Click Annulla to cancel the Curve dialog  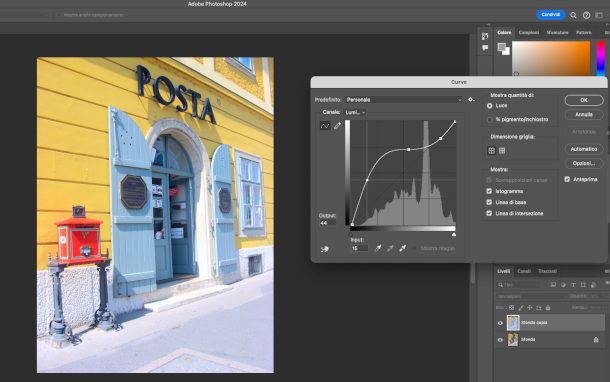coord(584,115)
